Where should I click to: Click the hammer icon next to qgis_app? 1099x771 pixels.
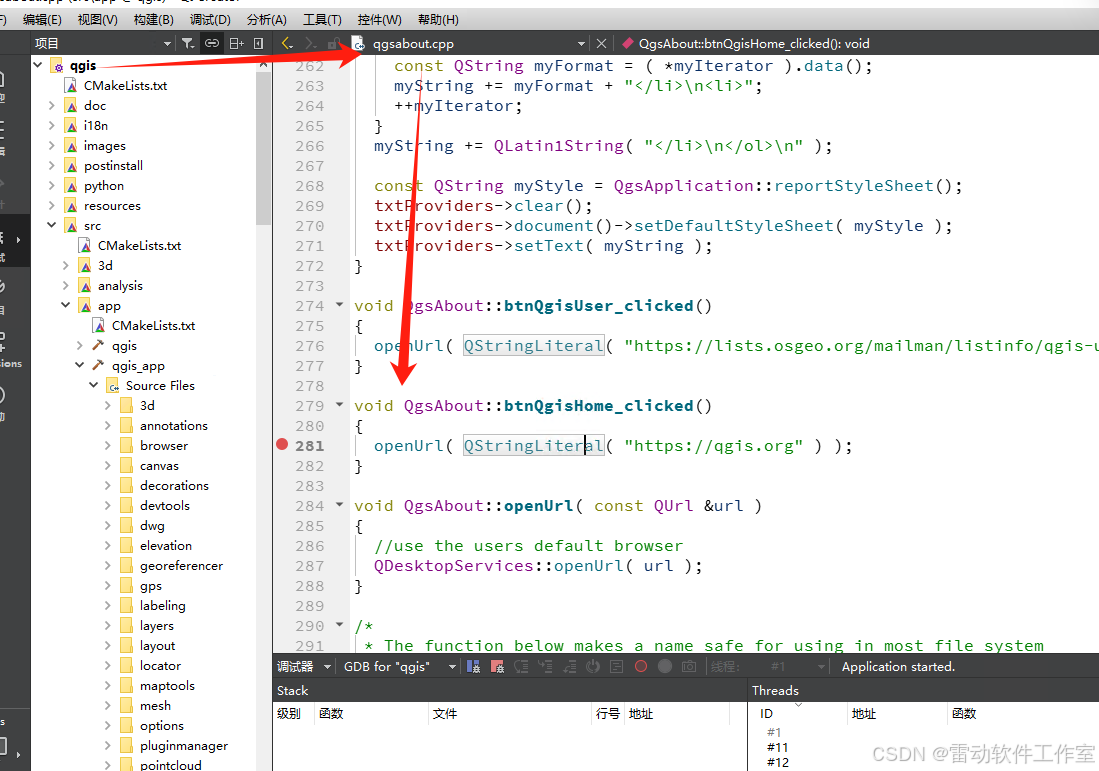click(x=99, y=365)
